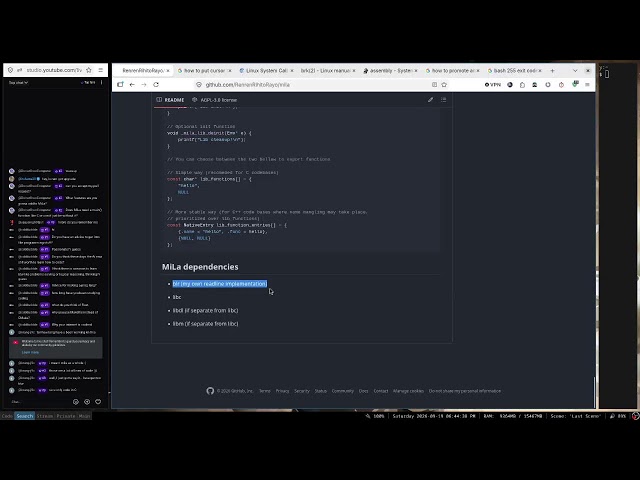This screenshot has height=480, width=640.
Task: Open the browser hamburger application menu
Action: click(x=587, y=84)
